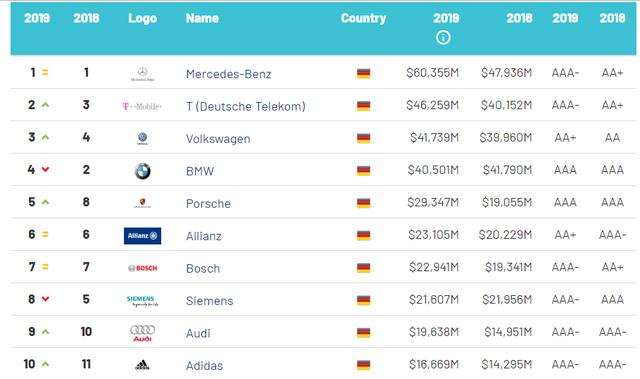Click the Porsche crest logo
Screen dimensions: 640x379
click(142, 203)
